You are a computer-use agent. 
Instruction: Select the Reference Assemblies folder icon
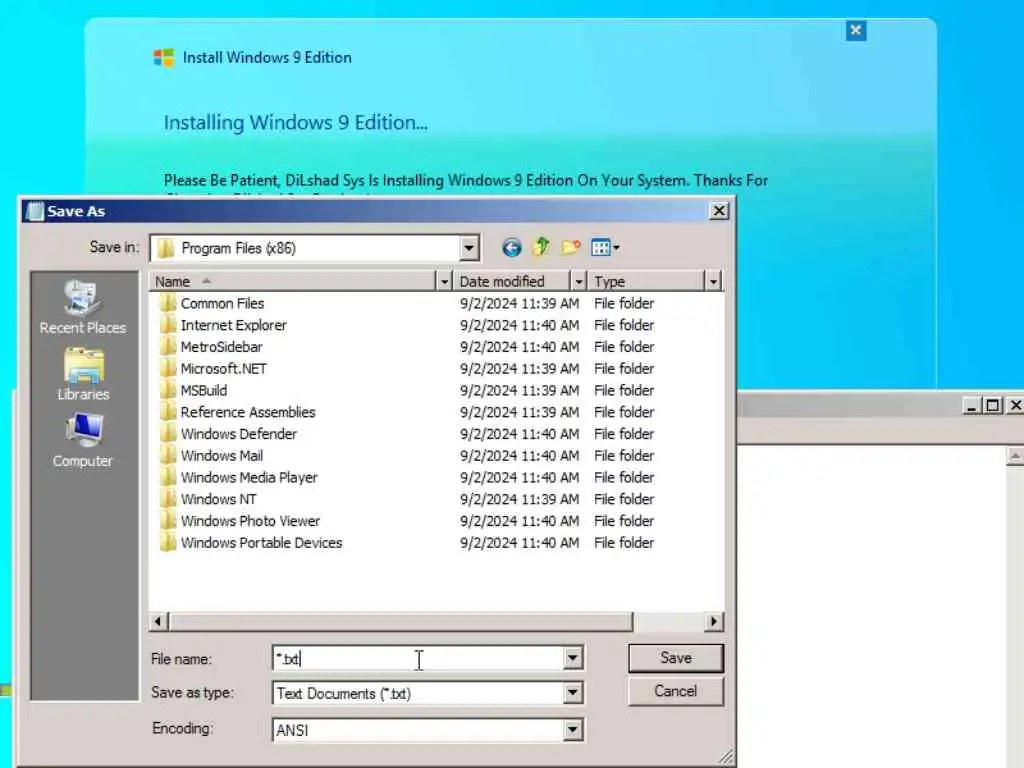(168, 412)
